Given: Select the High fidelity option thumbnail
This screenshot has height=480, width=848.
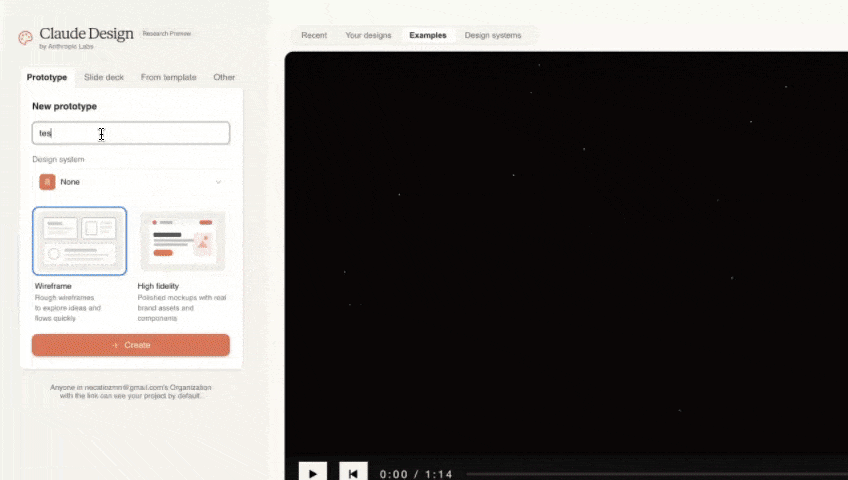Looking at the screenshot, I should click(183, 241).
